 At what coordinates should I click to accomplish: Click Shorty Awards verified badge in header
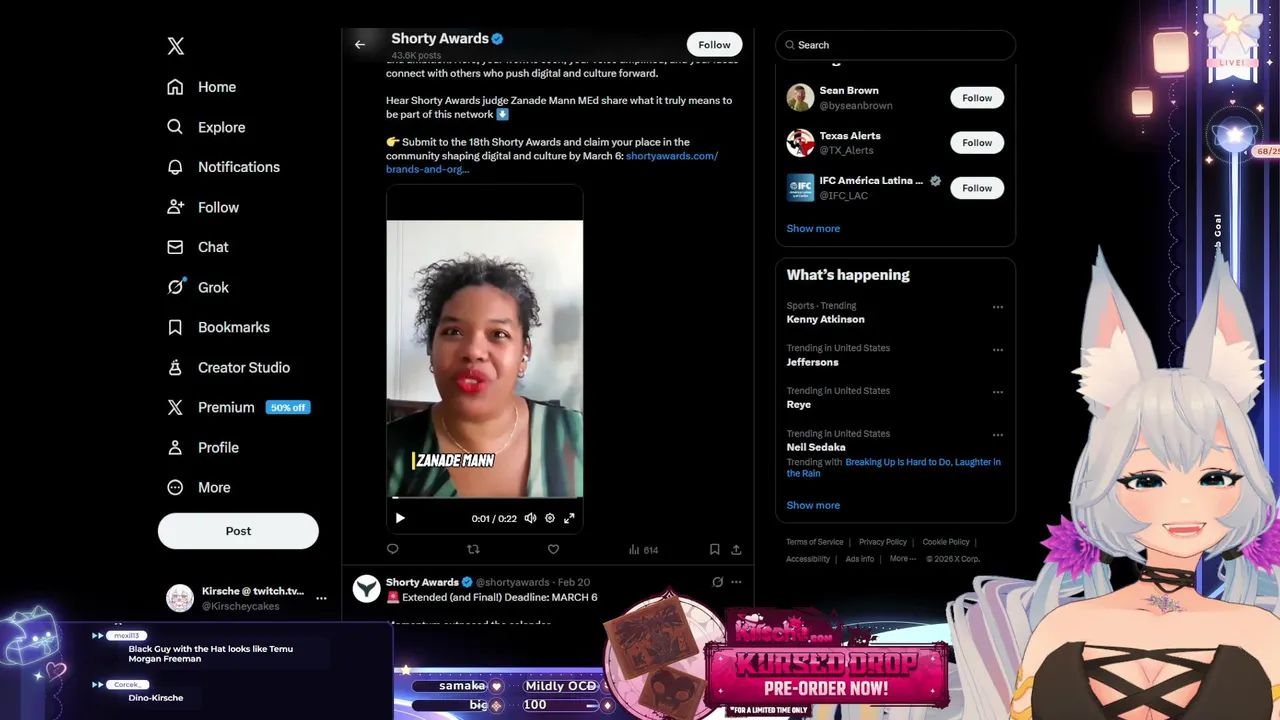coord(497,39)
